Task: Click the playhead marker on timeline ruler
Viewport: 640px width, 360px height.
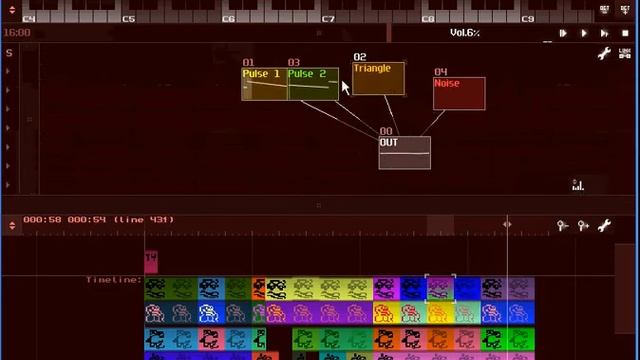Action: click(x=507, y=224)
